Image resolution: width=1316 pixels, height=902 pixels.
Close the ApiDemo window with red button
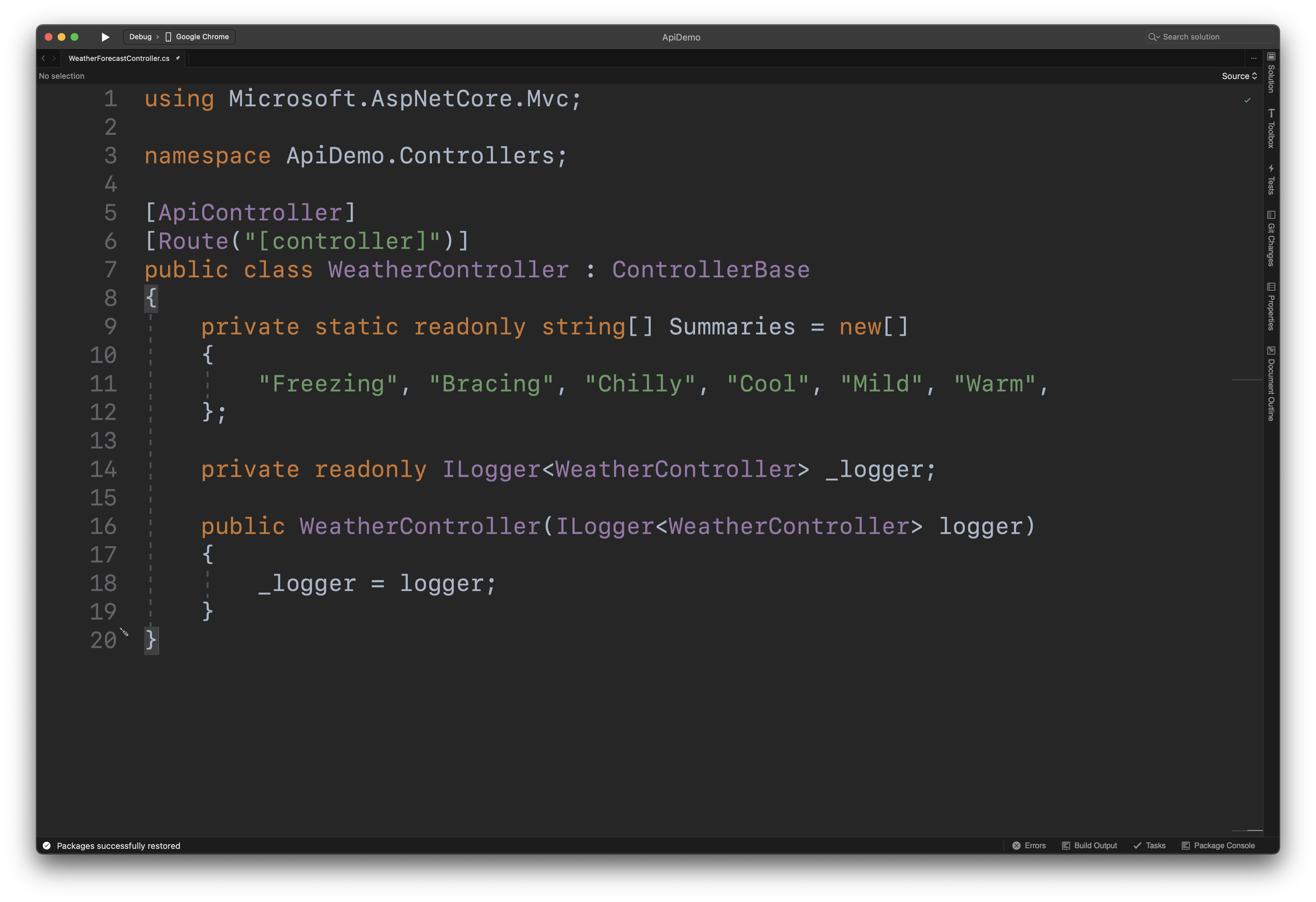(x=49, y=37)
